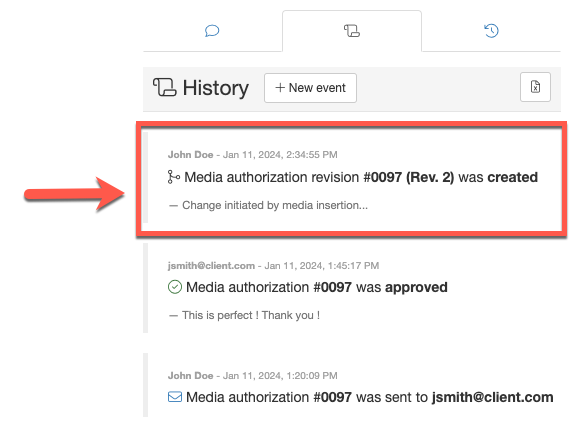Open Media authorization #0097 was approved entry

click(316, 287)
